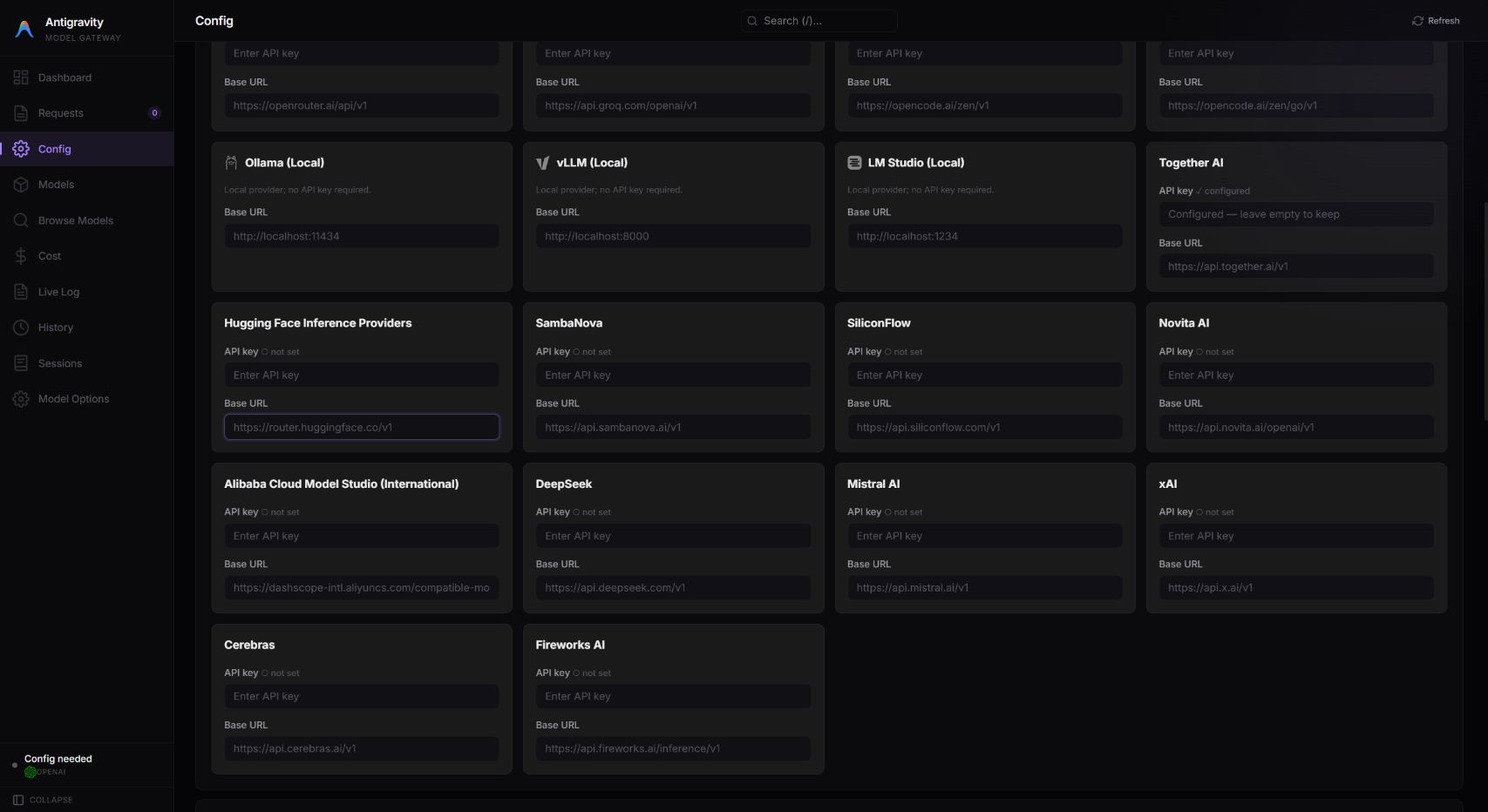The height and width of the screenshot is (812, 1488).
Task: Focus Hugging Face Base URL field
Action: click(362, 427)
